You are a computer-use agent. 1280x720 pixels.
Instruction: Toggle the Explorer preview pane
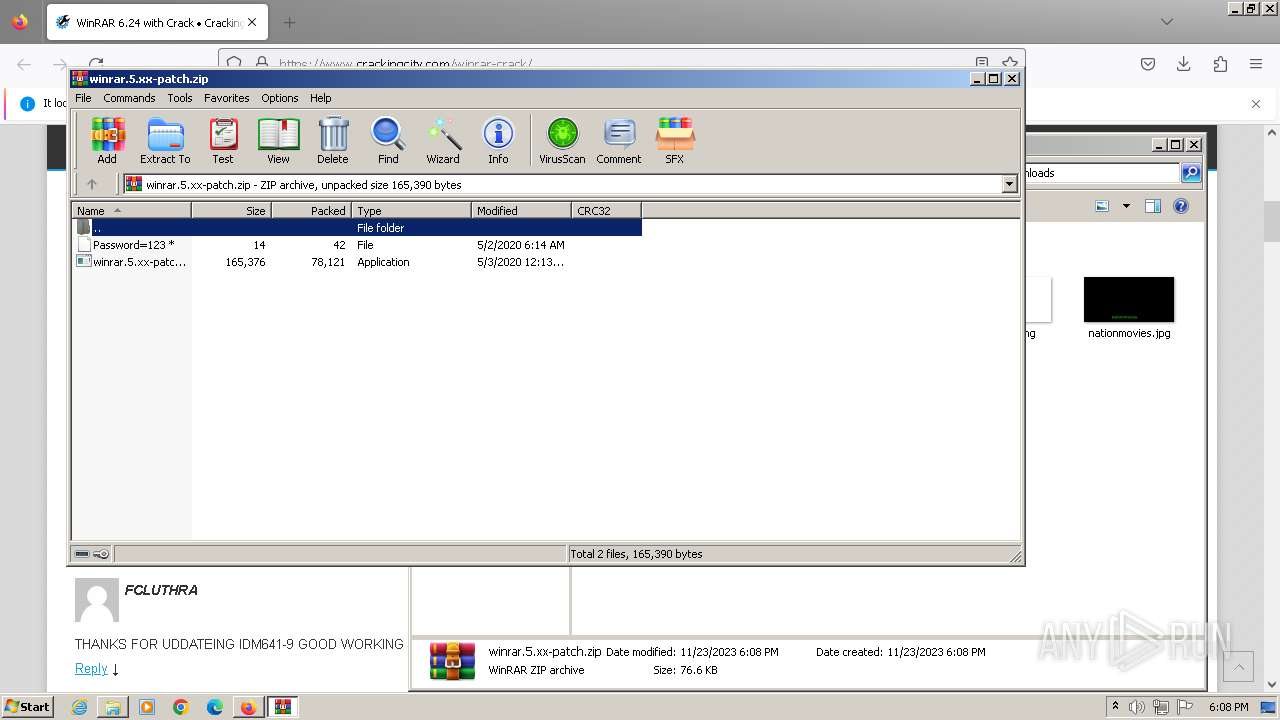point(1153,206)
